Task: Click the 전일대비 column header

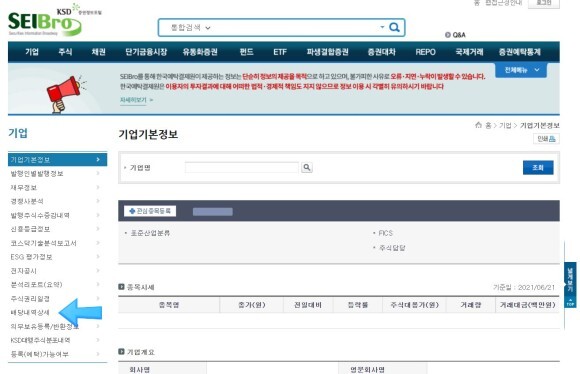Action: [x=308, y=305]
